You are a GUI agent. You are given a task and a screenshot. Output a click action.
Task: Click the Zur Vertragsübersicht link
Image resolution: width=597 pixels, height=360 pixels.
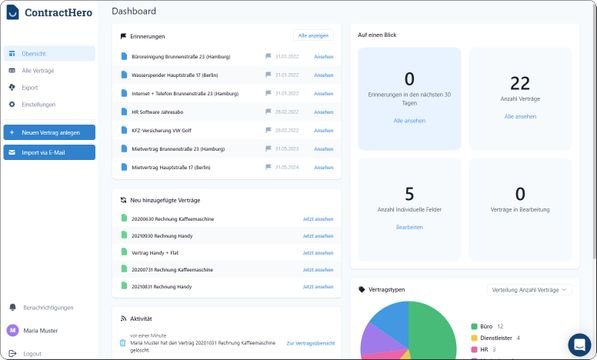(311, 343)
